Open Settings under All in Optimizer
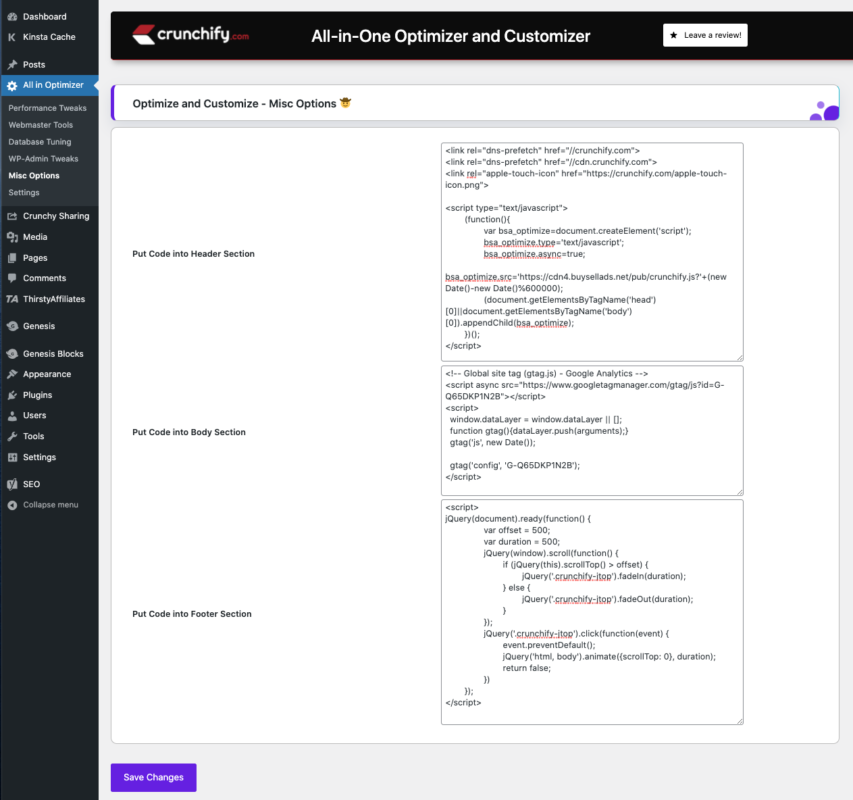853x800 pixels. coord(24,193)
